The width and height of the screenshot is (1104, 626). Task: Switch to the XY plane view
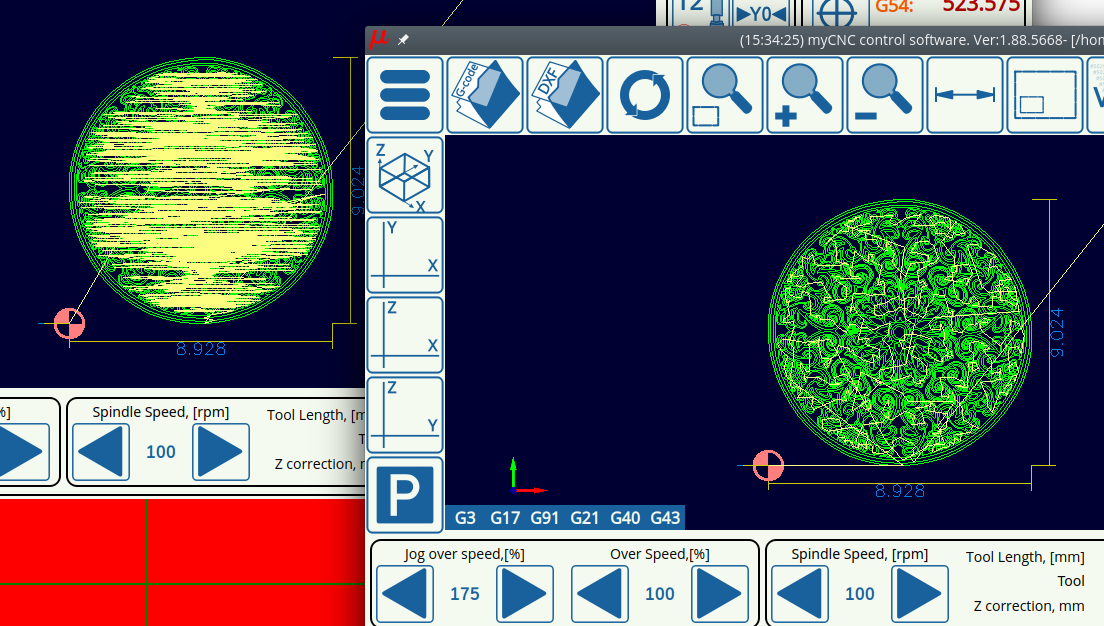[405, 255]
